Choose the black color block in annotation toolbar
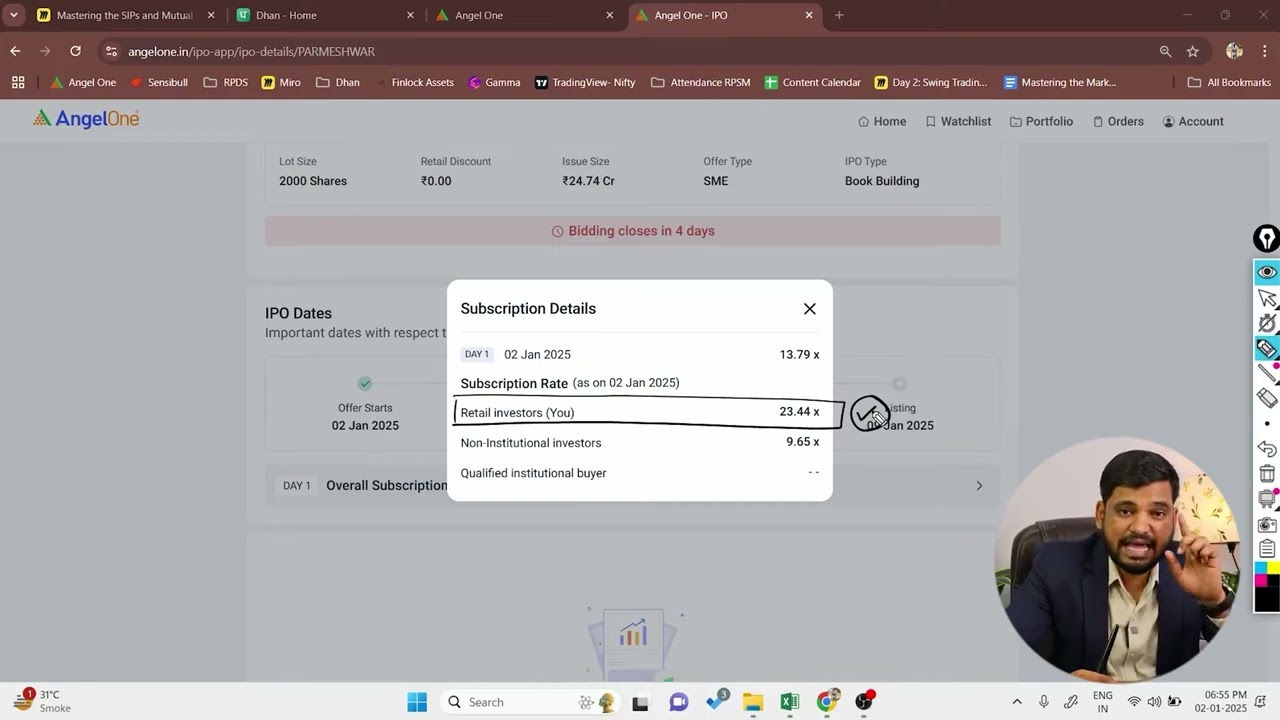Screen dimensions: 1280x720 click(x=1267, y=598)
